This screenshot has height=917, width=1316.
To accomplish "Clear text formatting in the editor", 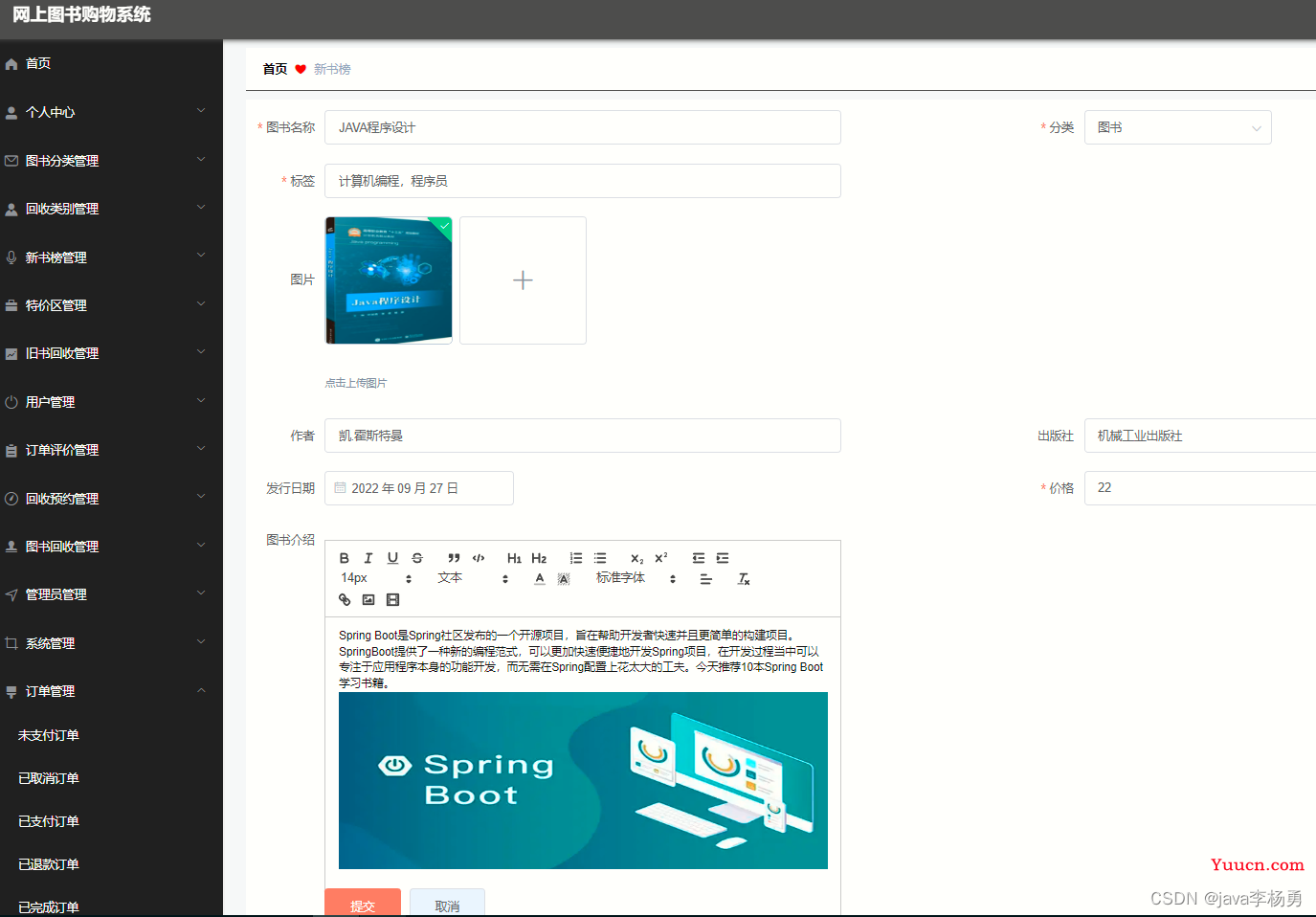I will 744,579.
